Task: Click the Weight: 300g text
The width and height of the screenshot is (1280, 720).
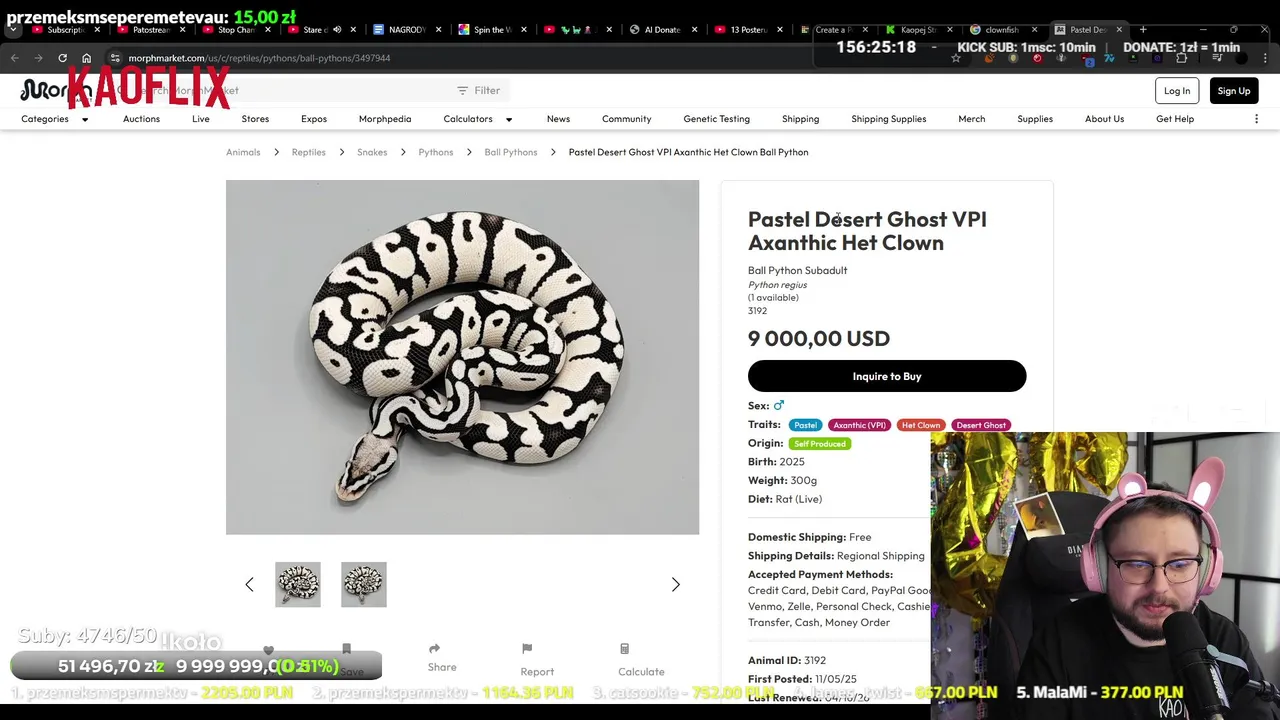Action: pyautogui.click(x=783, y=480)
